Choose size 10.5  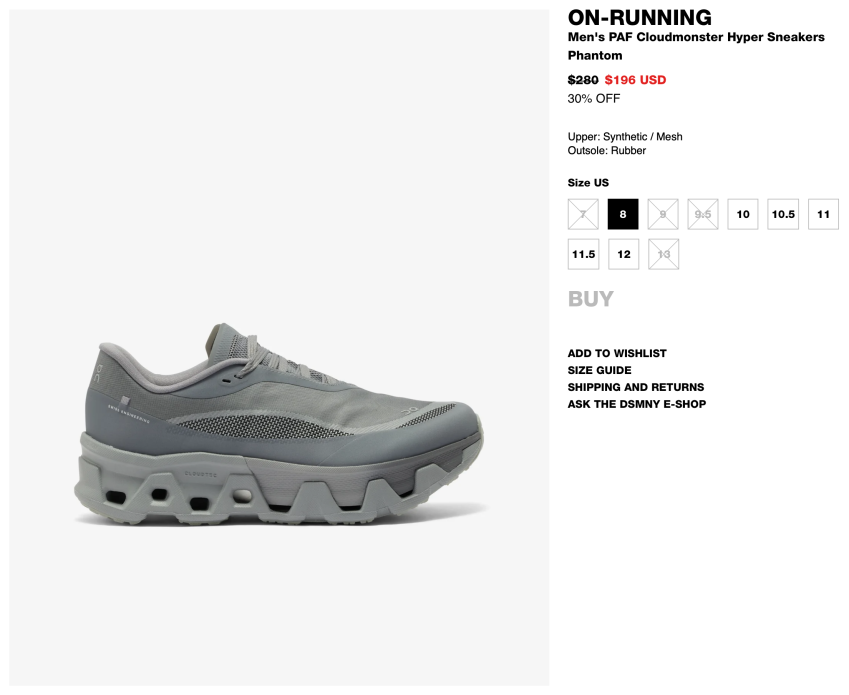(x=783, y=214)
